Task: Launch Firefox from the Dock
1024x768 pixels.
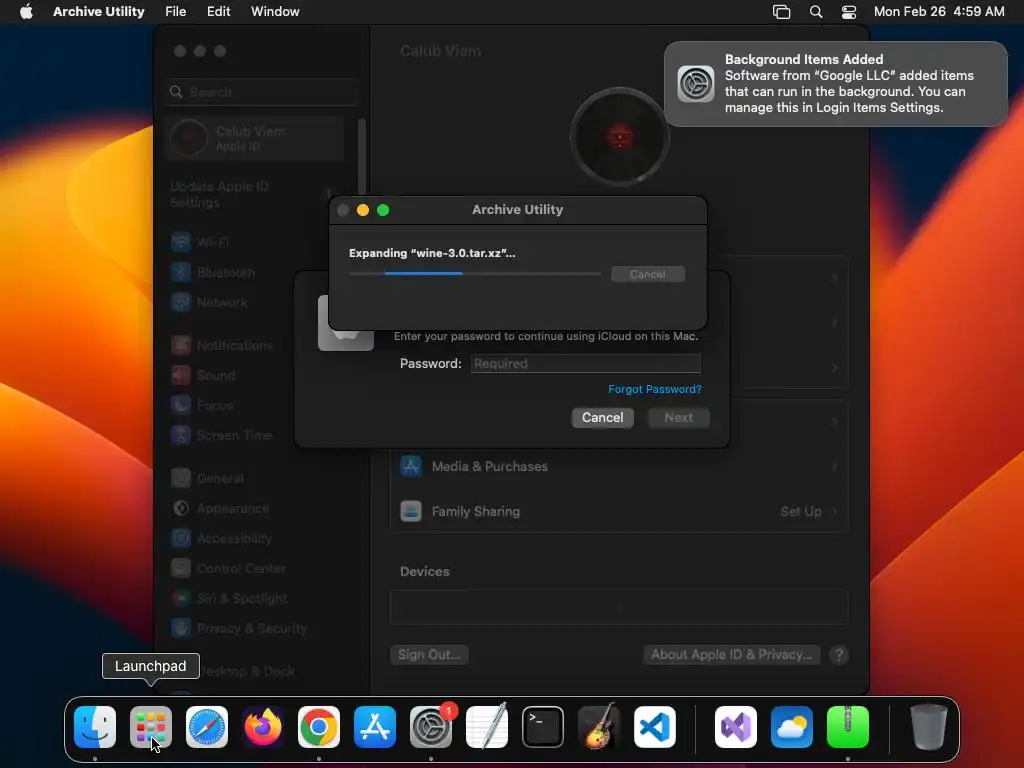Action: tap(263, 727)
